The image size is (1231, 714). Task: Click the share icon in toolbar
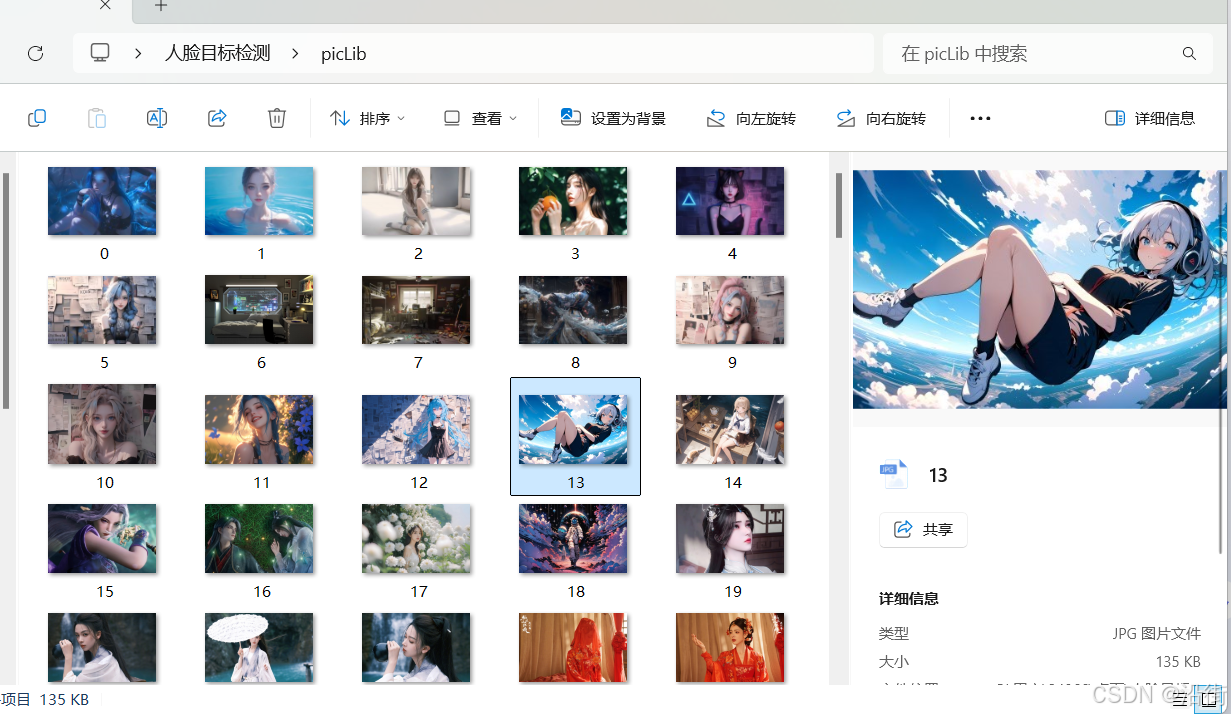point(217,118)
